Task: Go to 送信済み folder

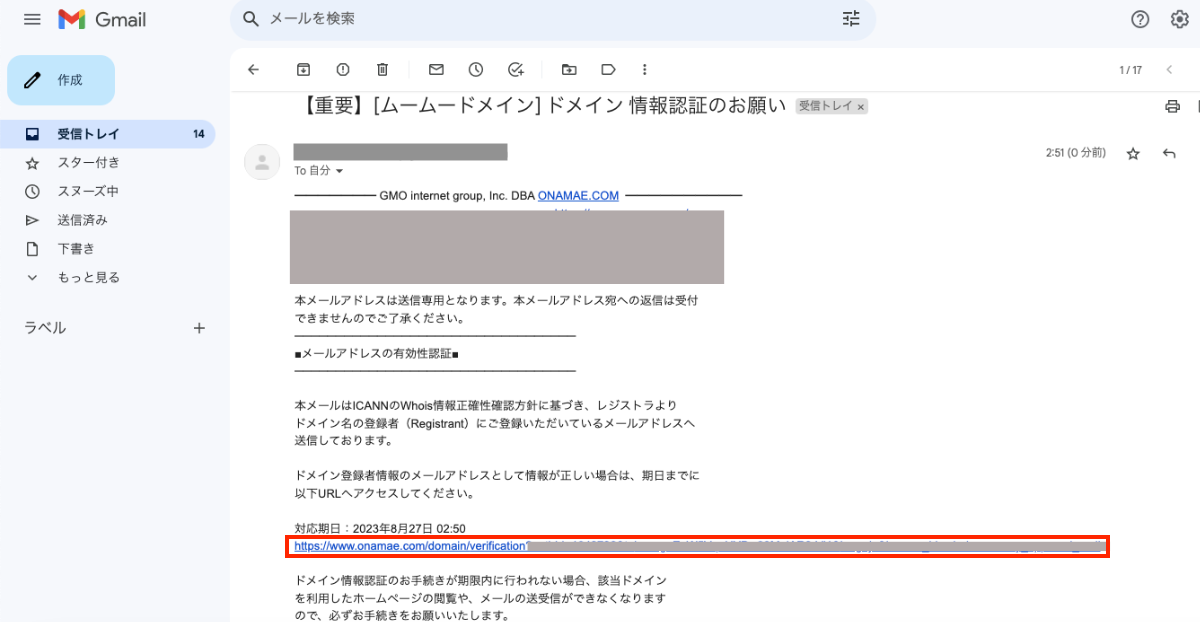Action: 82,220
